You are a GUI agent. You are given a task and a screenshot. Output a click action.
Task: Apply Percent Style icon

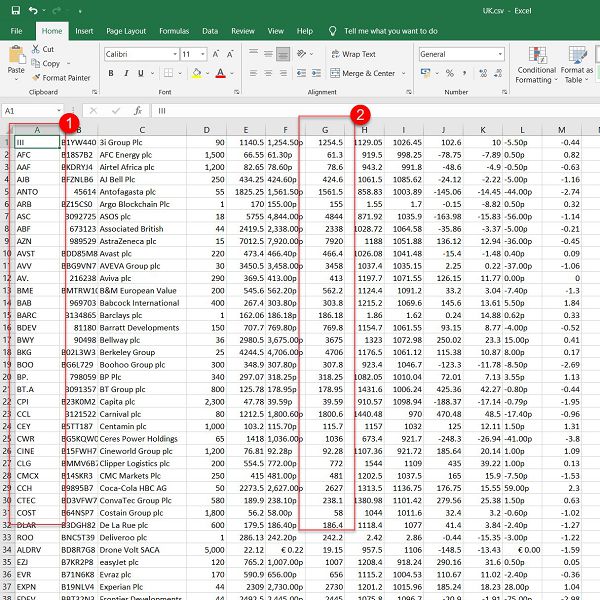point(450,73)
